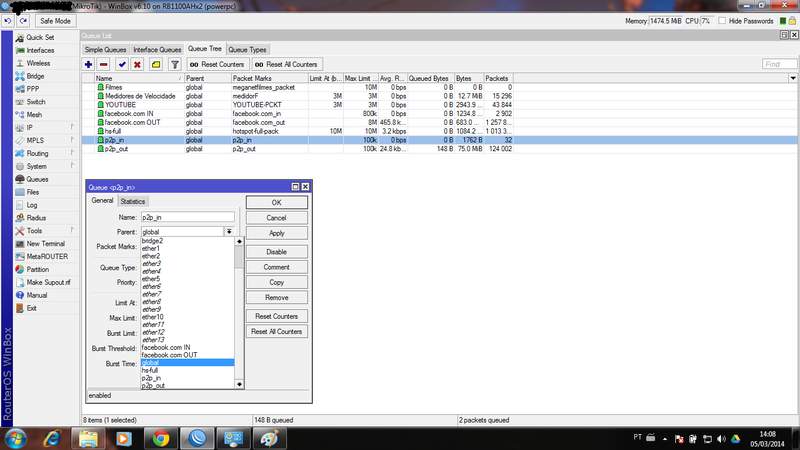Click the redo arrow icon

click(x=23, y=21)
